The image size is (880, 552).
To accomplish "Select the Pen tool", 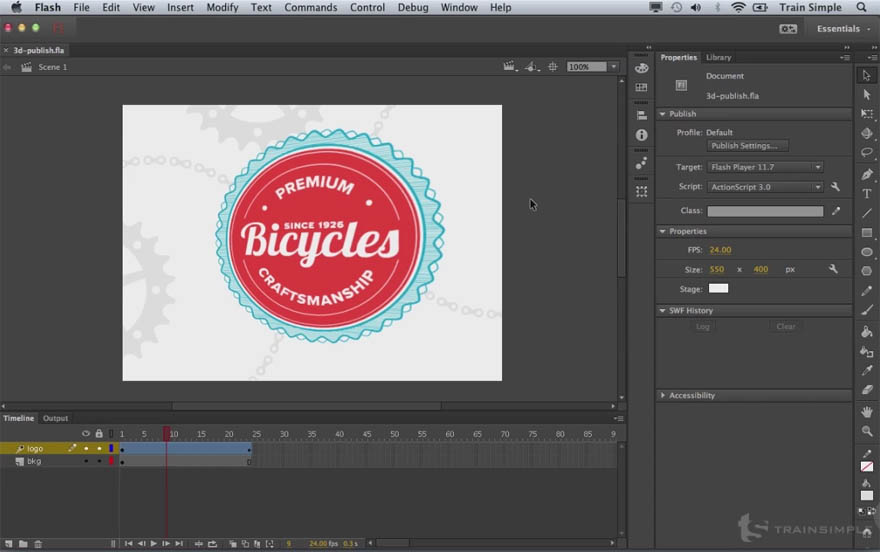I will tap(867, 174).
